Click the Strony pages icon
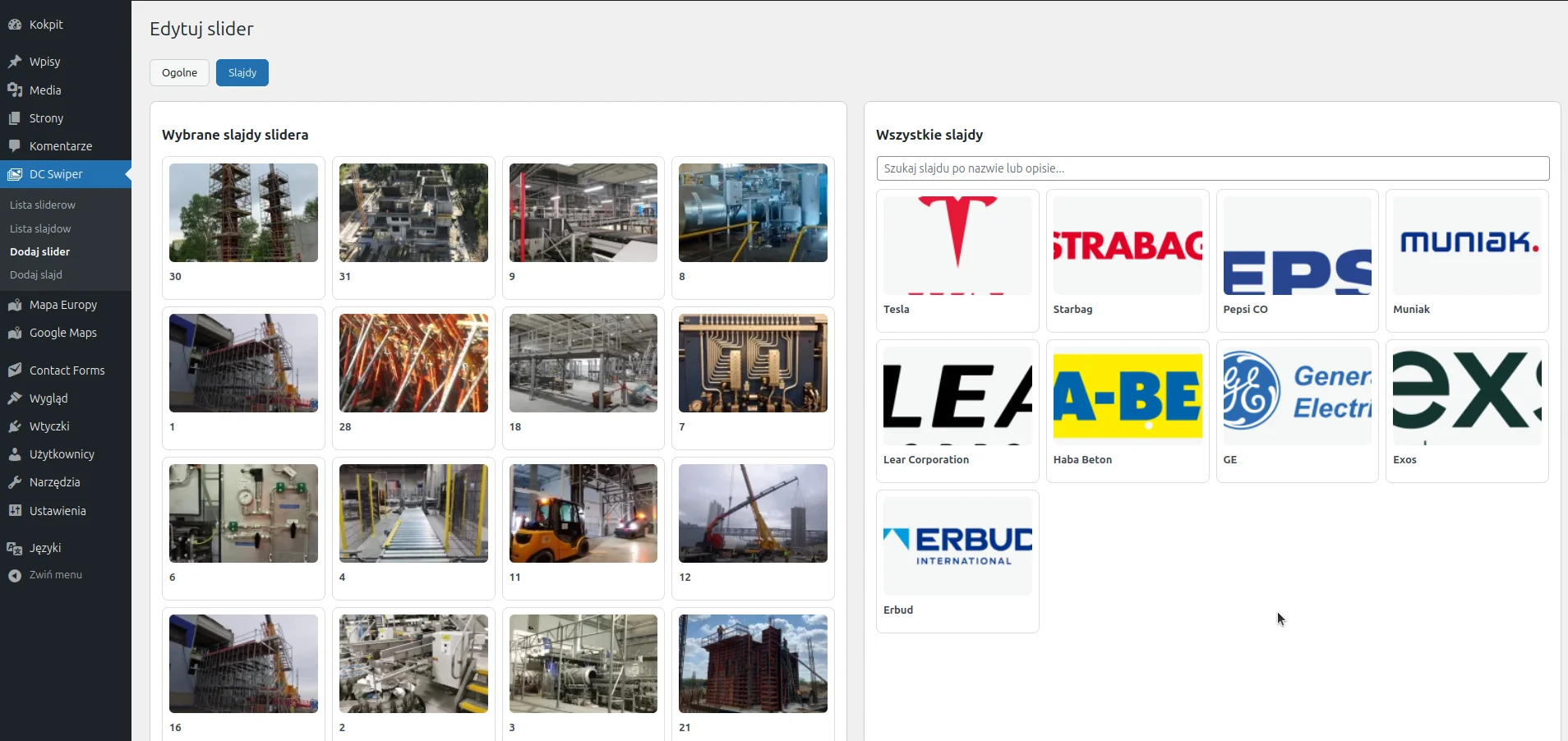1568x741 pixels. 15,118
